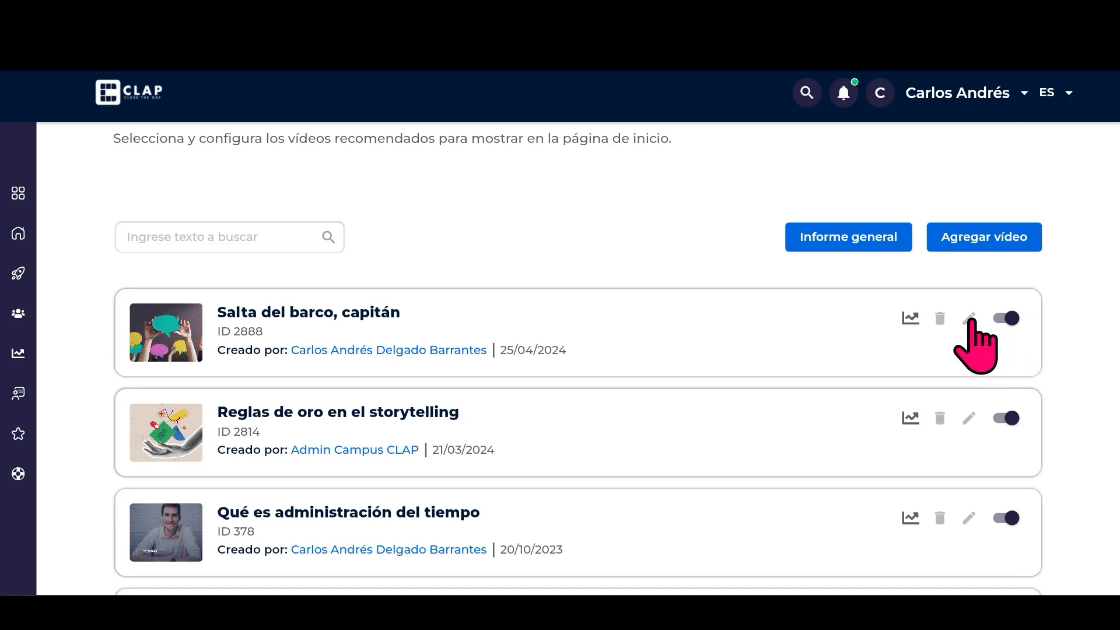
Task: Open the Reglas de oro en el storytelling thumbnail
Action: pos(166,433)
